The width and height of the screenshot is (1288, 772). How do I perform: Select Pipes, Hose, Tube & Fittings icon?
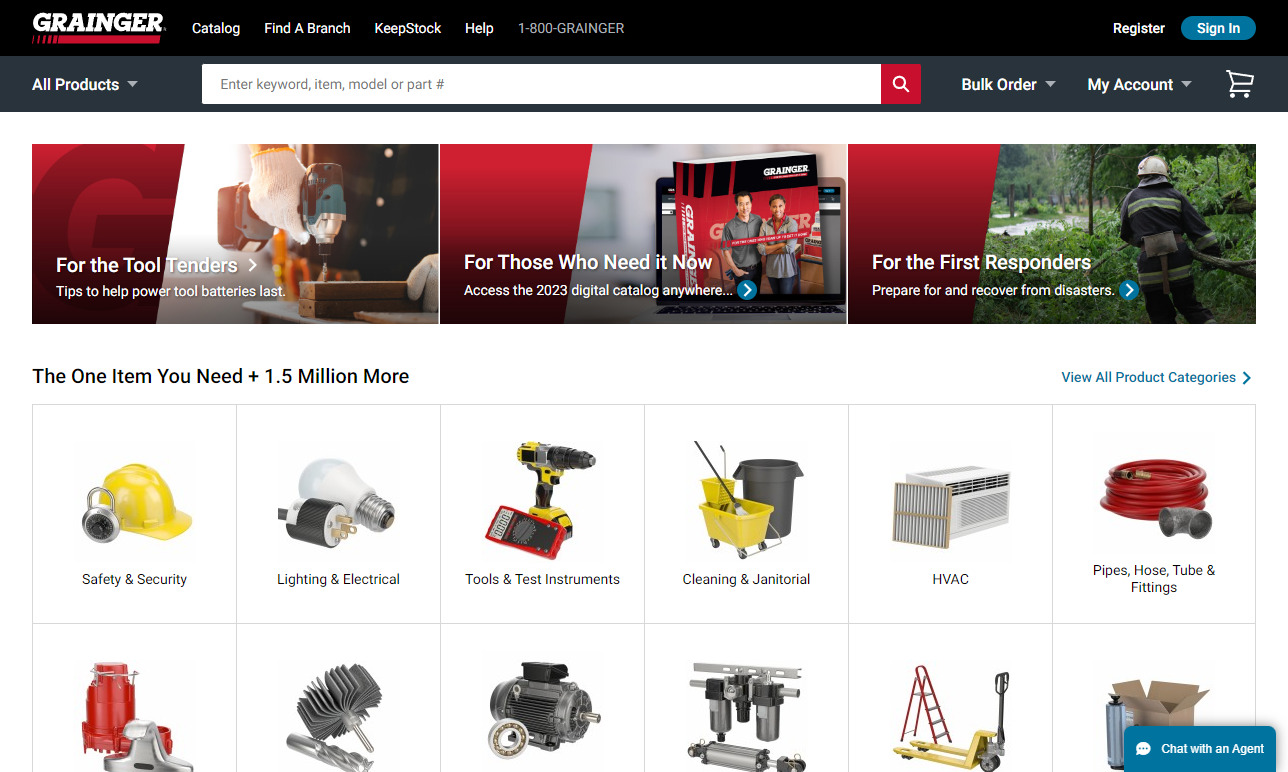click(1154, 496)
